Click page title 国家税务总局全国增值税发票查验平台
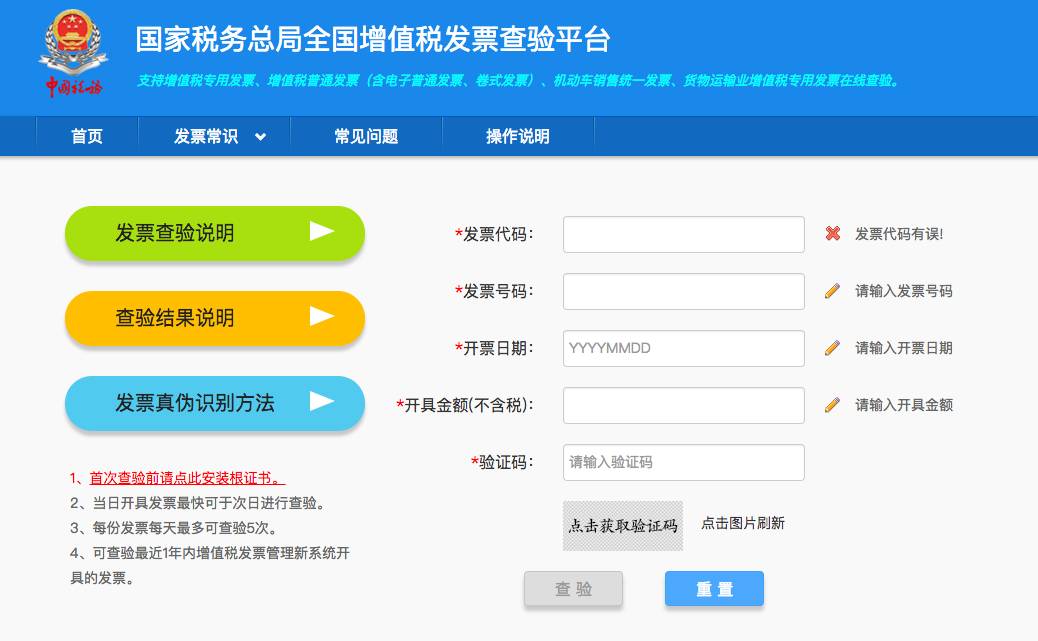 click(x=373, y=39)
